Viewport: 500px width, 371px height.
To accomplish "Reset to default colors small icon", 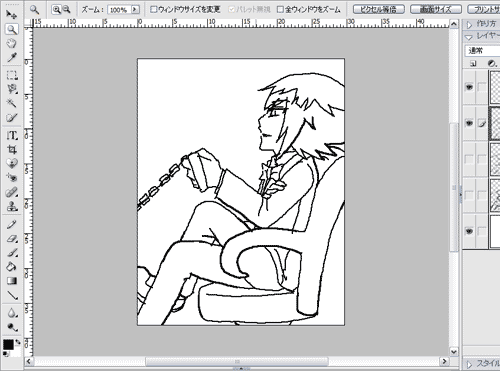I will pyautogui.click(x=6, y=354).
